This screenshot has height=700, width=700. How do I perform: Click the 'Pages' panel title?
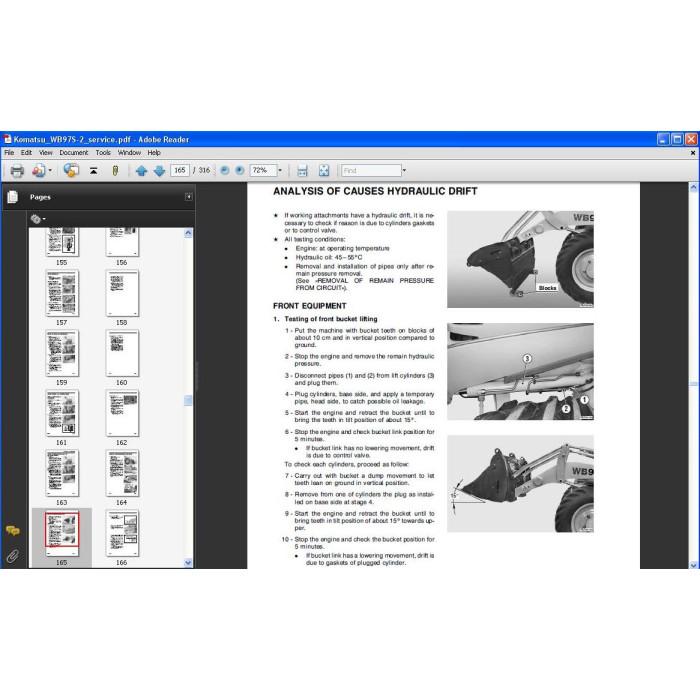click(x=40, y=197)
